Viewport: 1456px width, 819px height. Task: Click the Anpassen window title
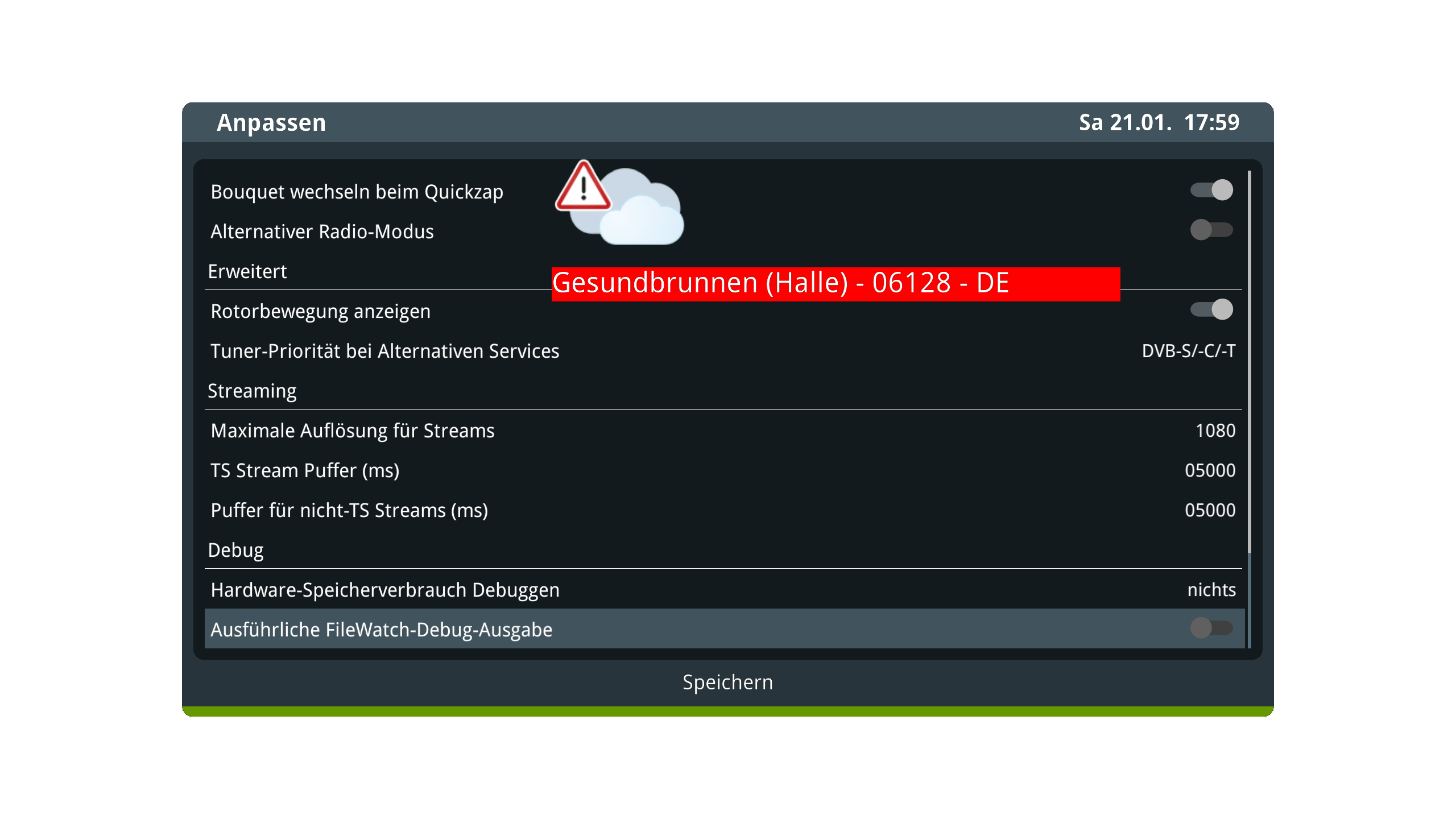click(271, 123)
